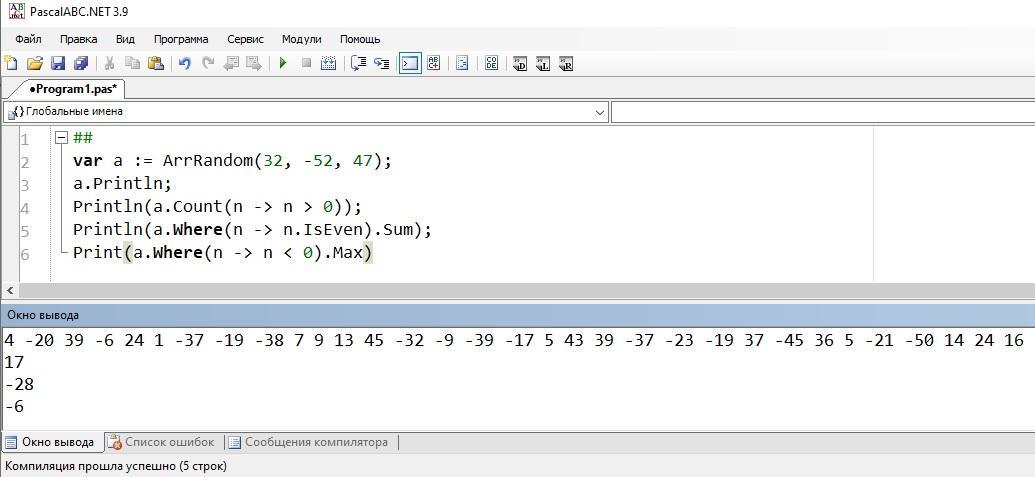
Task: Open the Вид menu
Action: (x=125, y=39)
